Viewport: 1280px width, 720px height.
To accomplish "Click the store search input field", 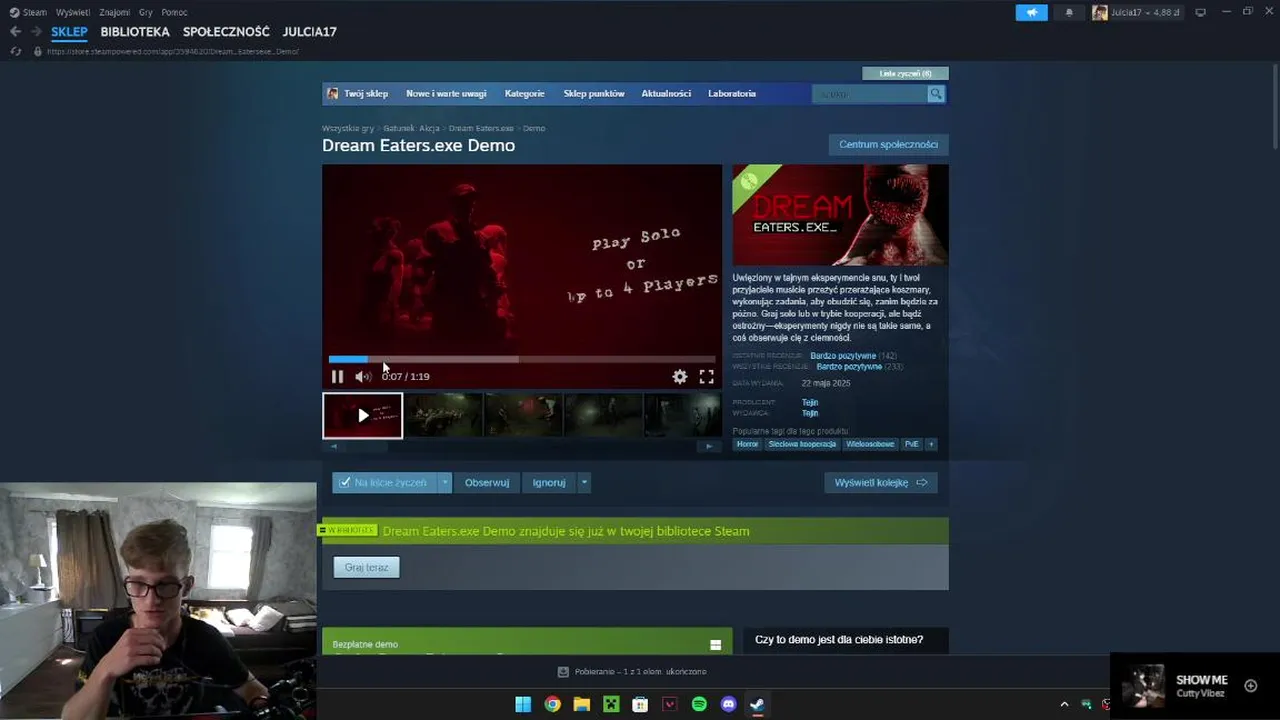I will coord(870,94).
